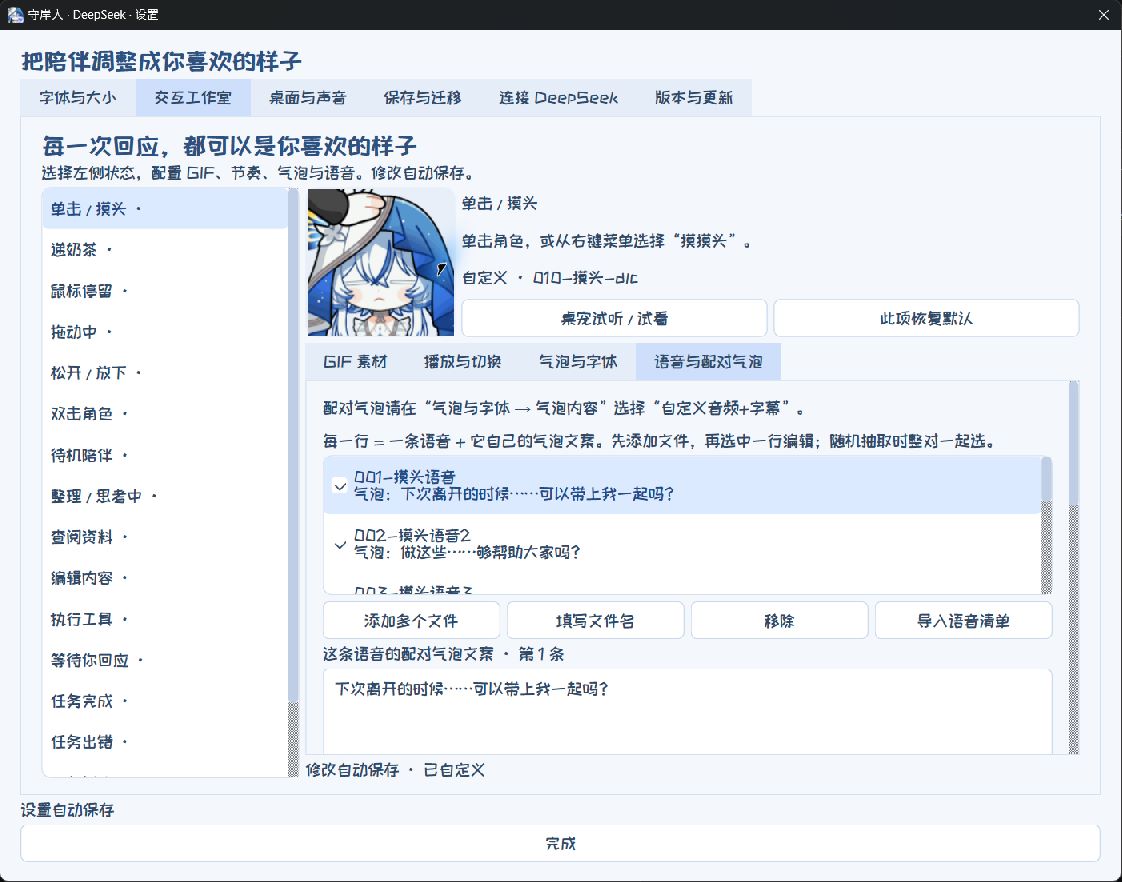This screenshot has height=882, width=1122.
Task: Pick the 任务完成 state
Action: (x=165, y=701)
